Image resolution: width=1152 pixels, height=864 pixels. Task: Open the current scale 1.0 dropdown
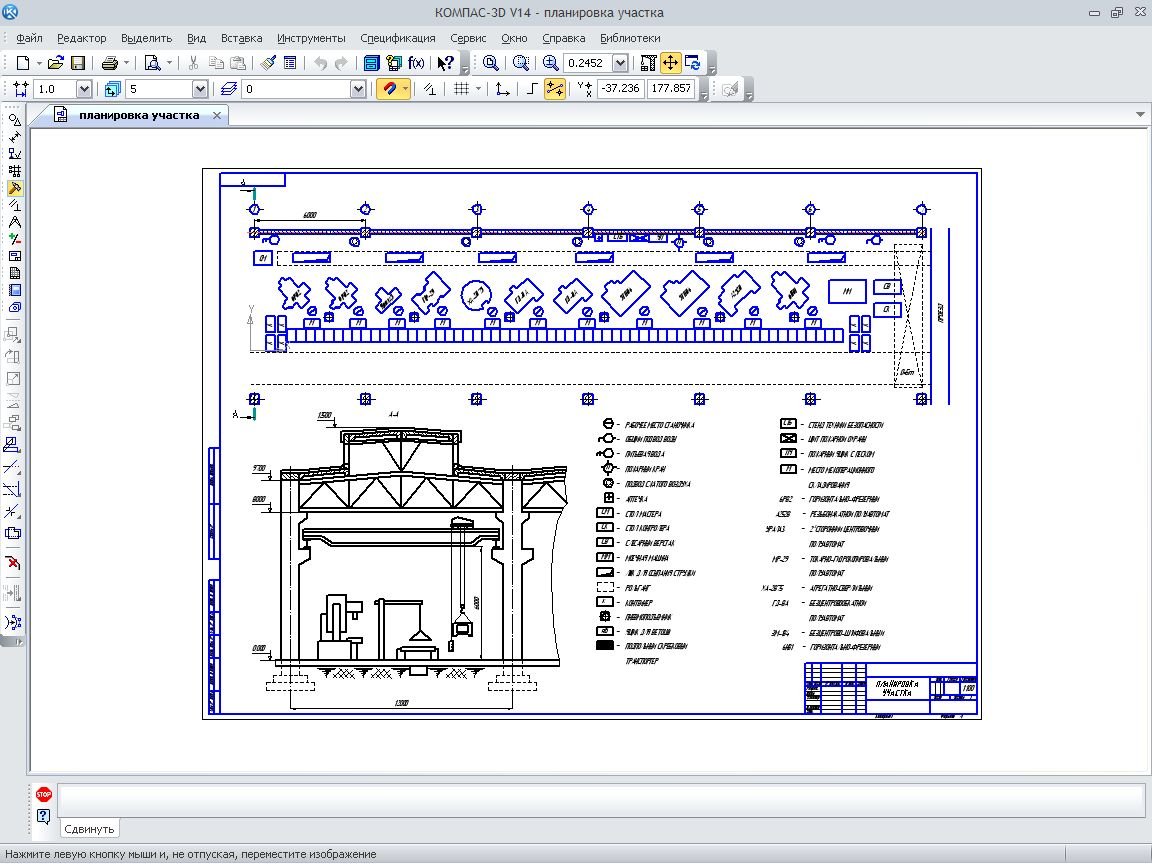tap(84, 89)
